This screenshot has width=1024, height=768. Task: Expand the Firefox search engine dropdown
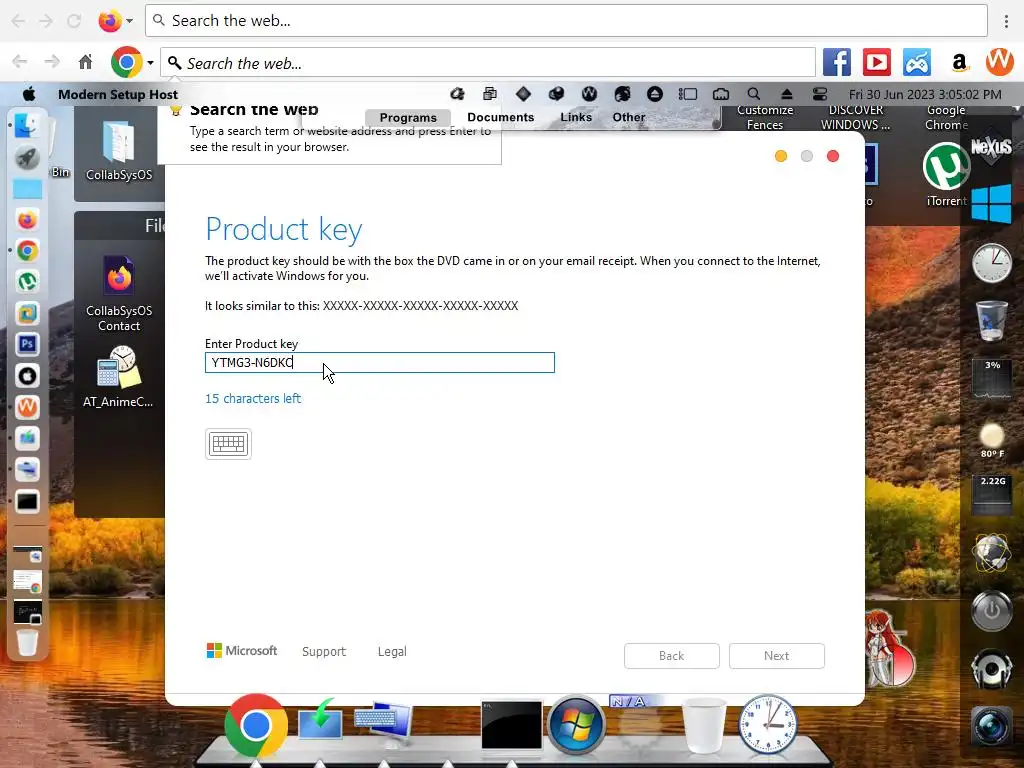pos(129,21)
